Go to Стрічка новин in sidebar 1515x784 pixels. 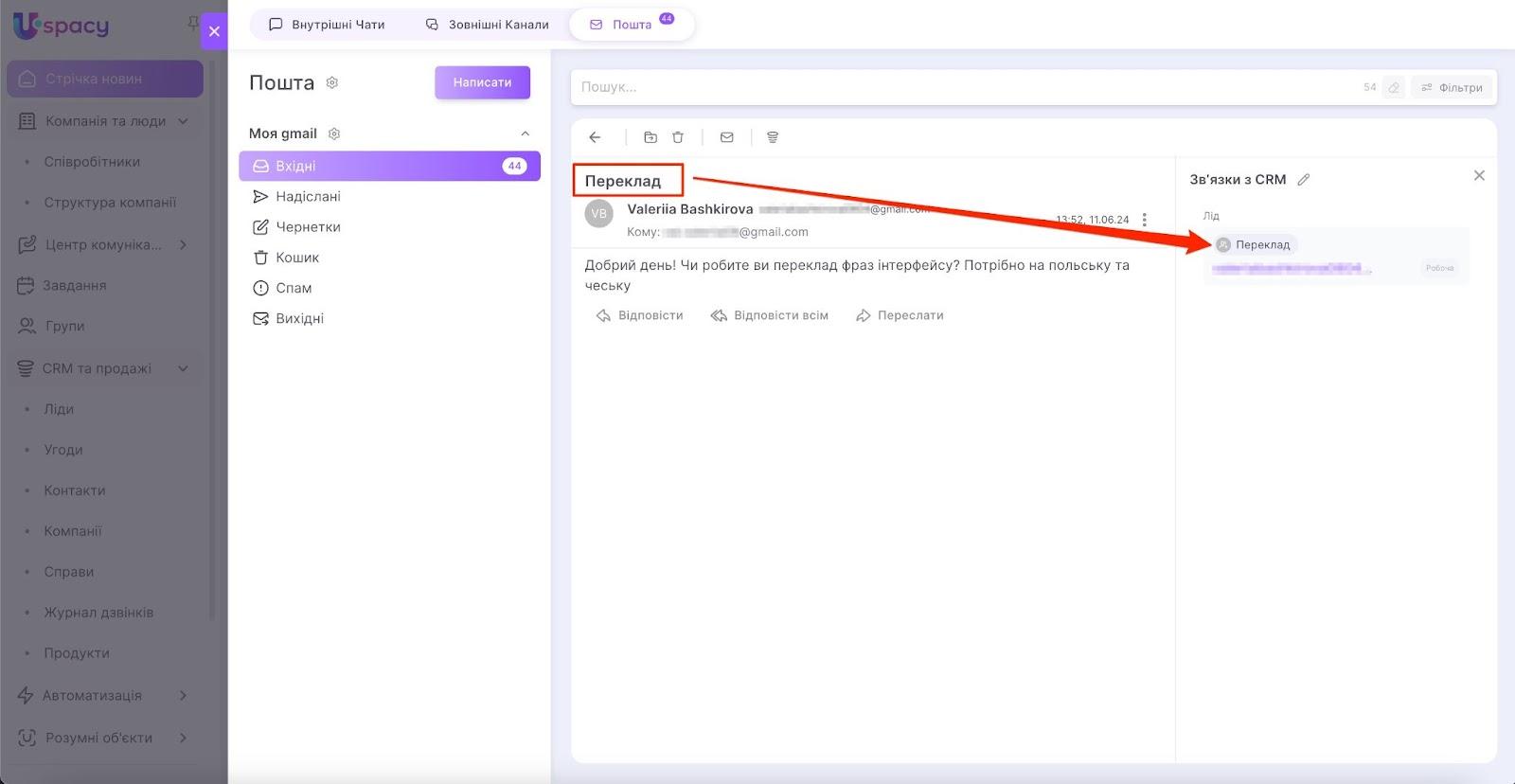(105, 79)
